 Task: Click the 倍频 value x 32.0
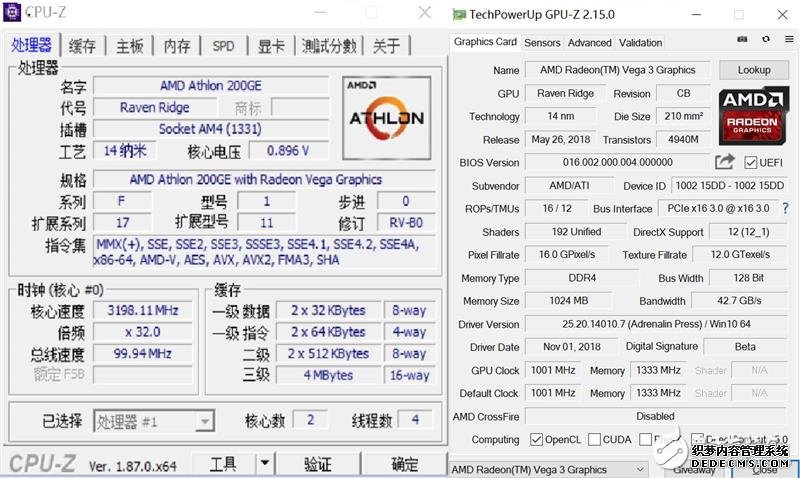pos(143,332)
